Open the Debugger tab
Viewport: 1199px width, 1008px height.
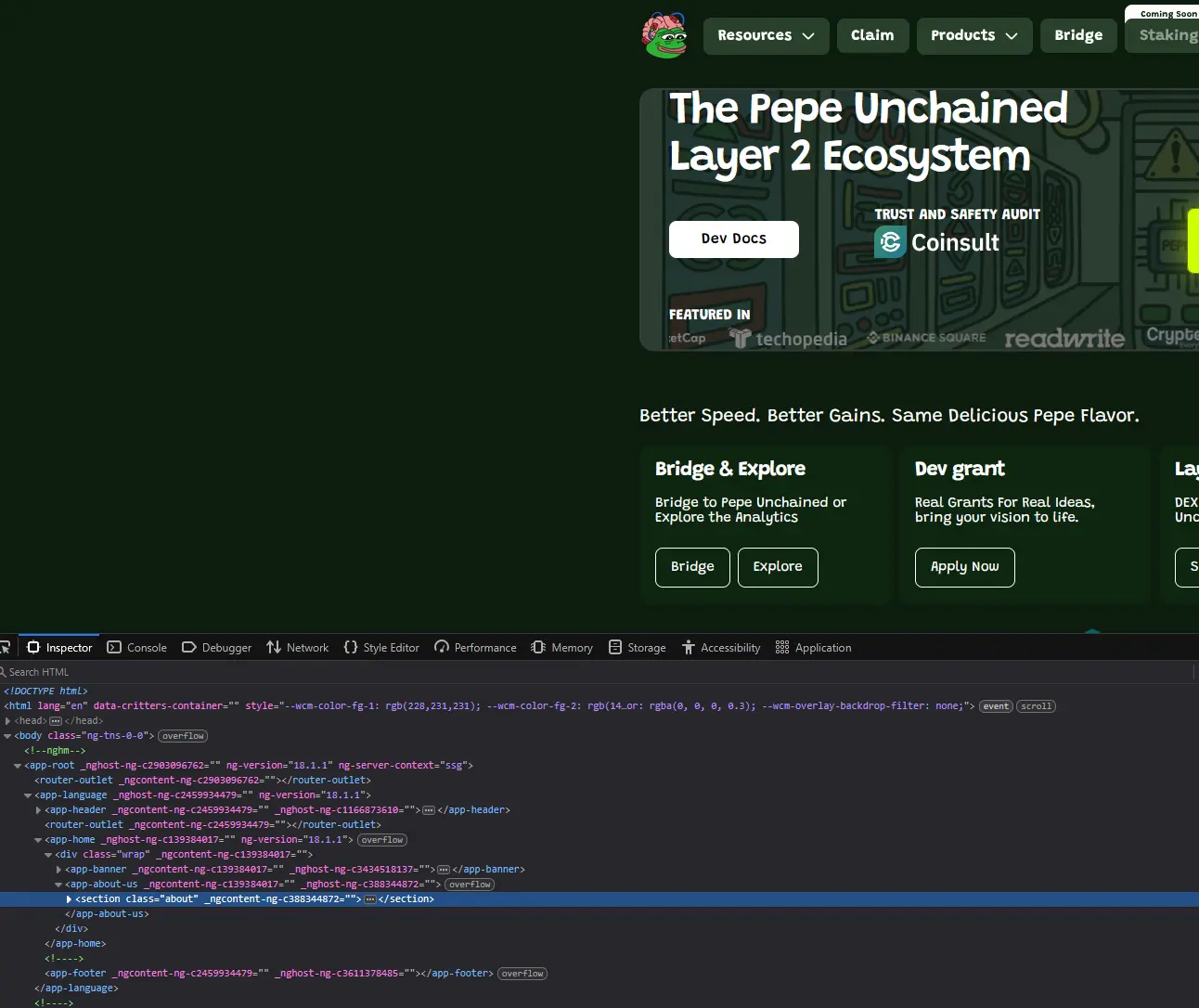click(216, 648)
